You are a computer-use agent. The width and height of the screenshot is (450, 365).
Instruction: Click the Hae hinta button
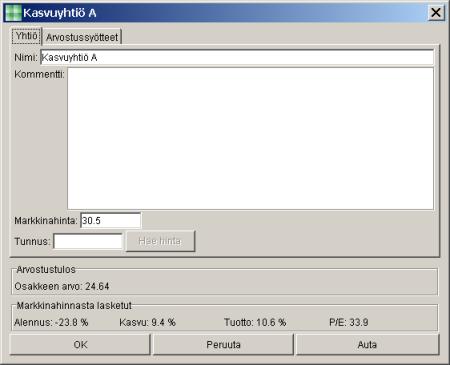click(x=160, y=241)
